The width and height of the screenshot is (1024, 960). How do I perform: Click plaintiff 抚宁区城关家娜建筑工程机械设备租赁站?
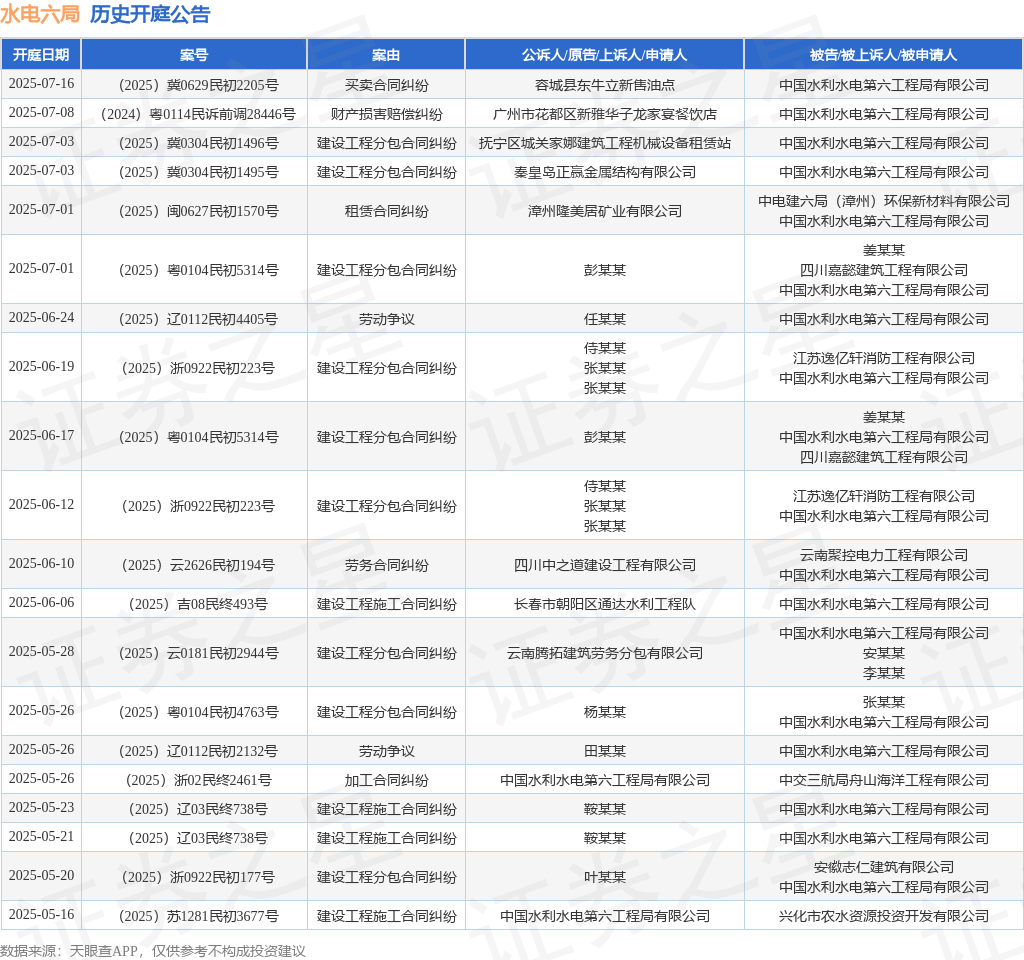coord(604,143)
